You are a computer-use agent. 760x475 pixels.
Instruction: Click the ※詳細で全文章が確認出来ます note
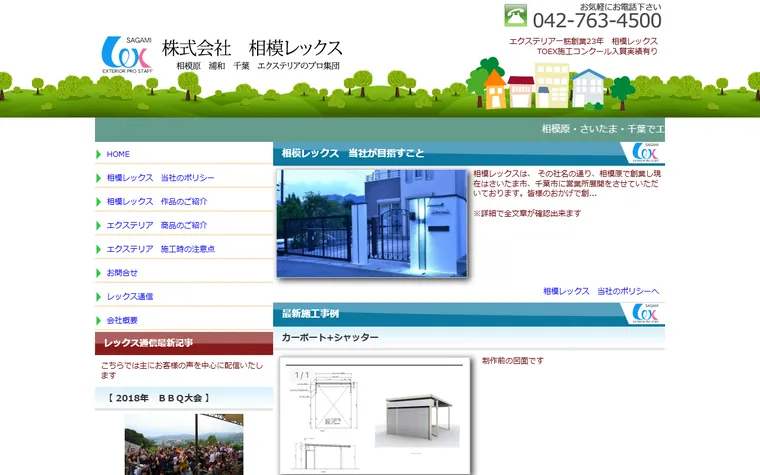point(527,213)
